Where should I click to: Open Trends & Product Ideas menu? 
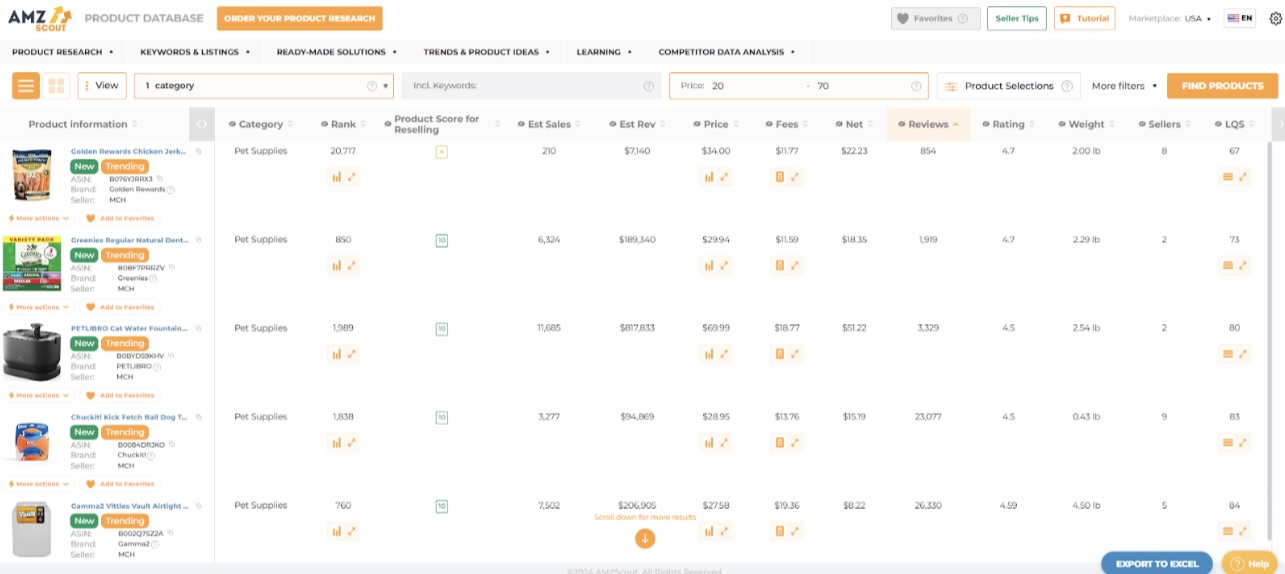pyautogui.click(x=486, y=52)
